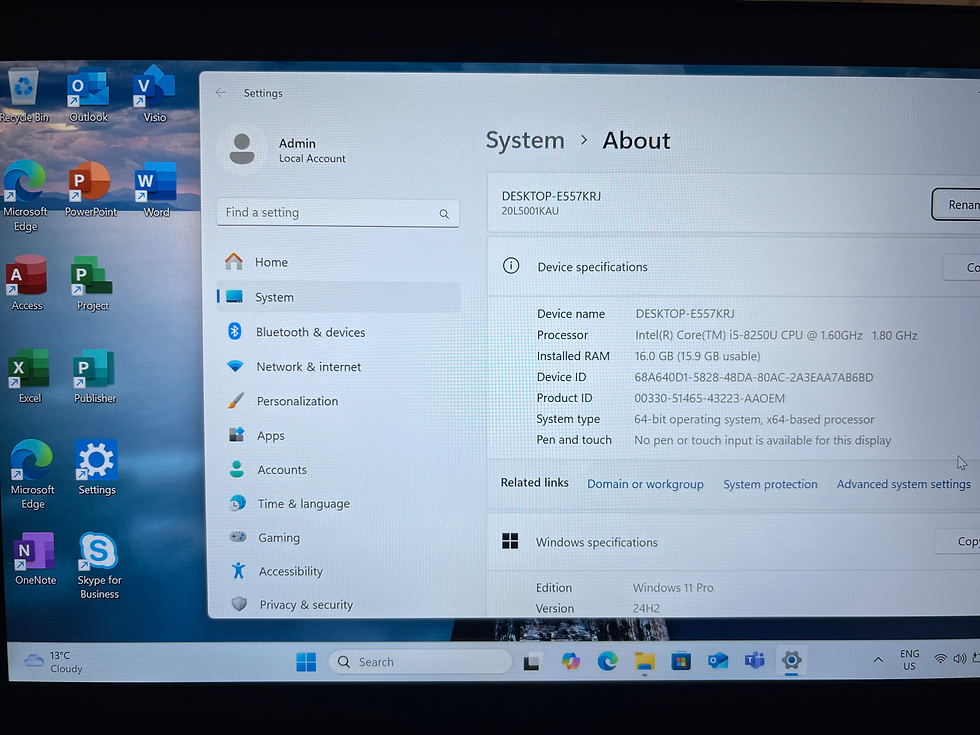
Task: Select the Skype for Business shortcut
Action: click(99, 566)
